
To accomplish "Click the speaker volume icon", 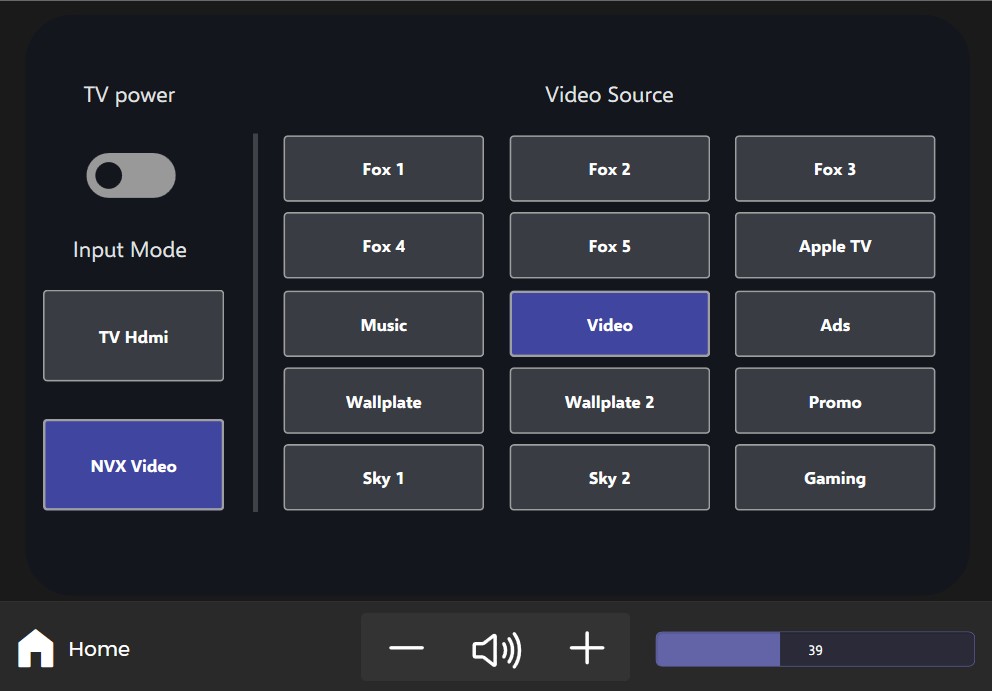I will coord(496,648).
